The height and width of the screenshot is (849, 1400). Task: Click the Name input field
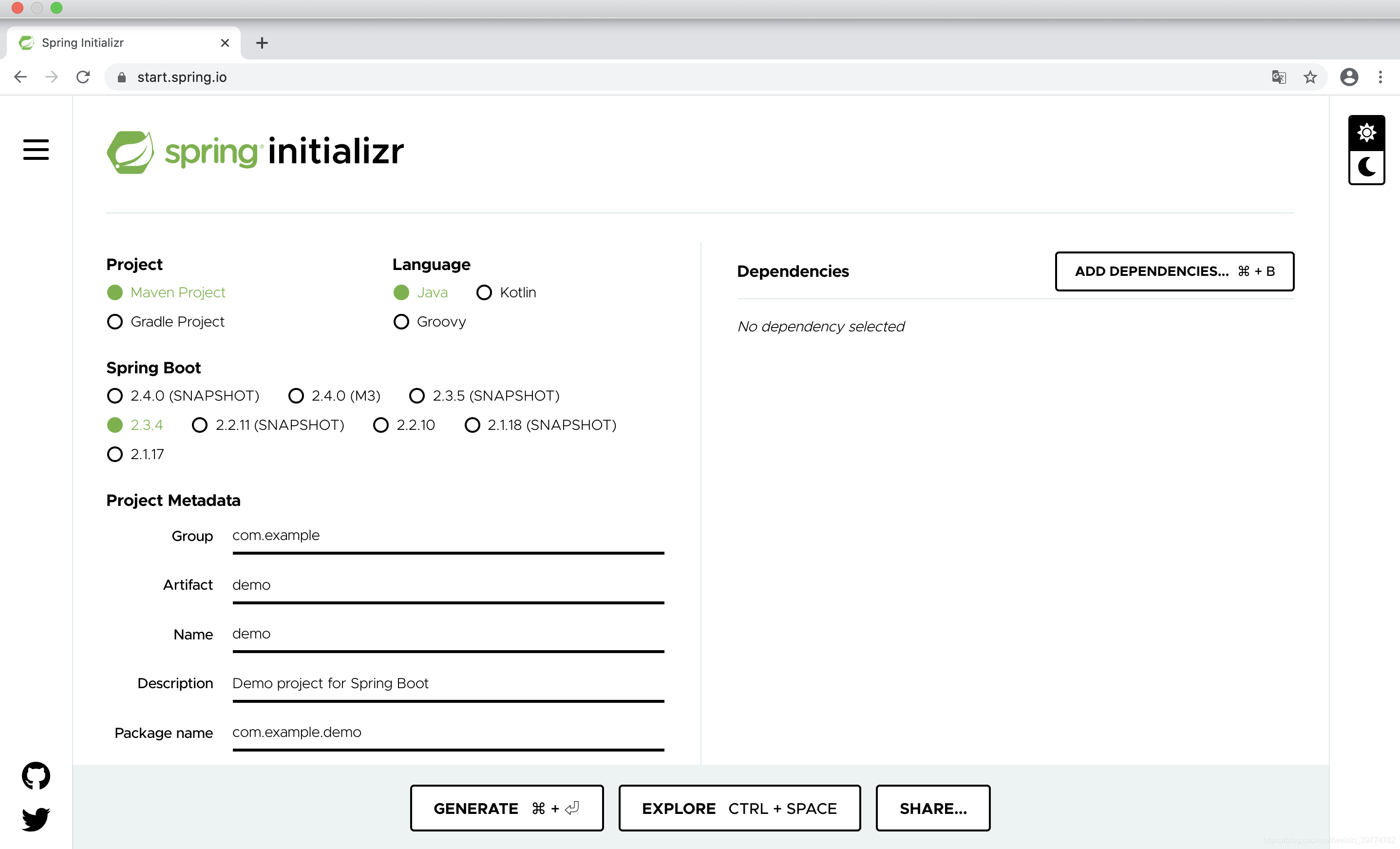tap(448, 634)
